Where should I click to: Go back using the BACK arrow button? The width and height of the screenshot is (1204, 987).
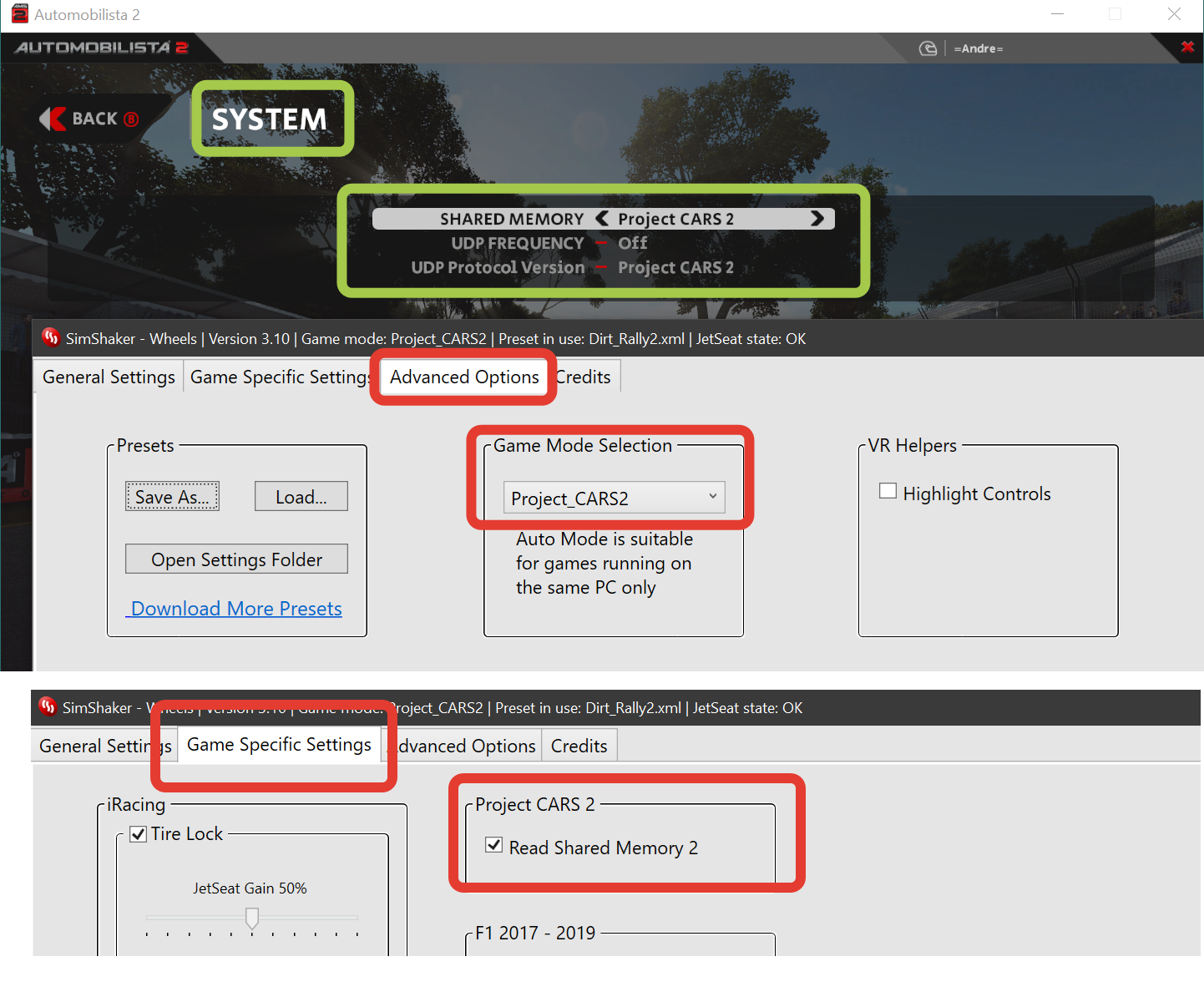(89, 119)
